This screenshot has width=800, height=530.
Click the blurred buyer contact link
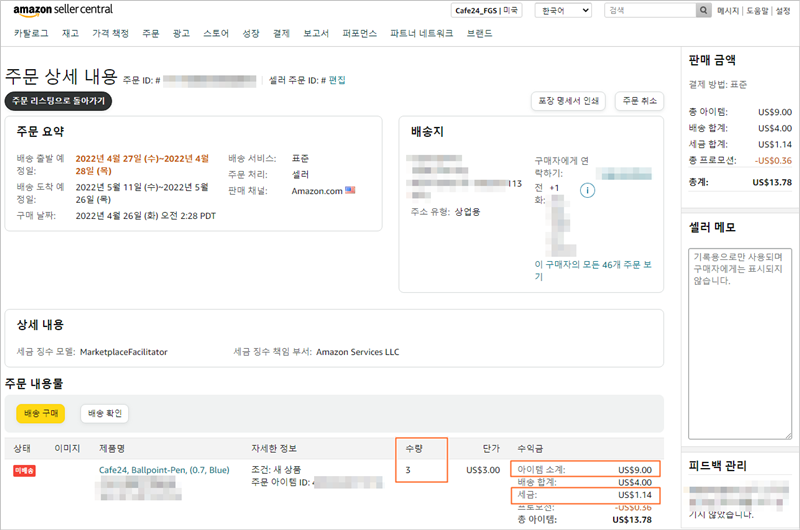click(x=624, y=174)
